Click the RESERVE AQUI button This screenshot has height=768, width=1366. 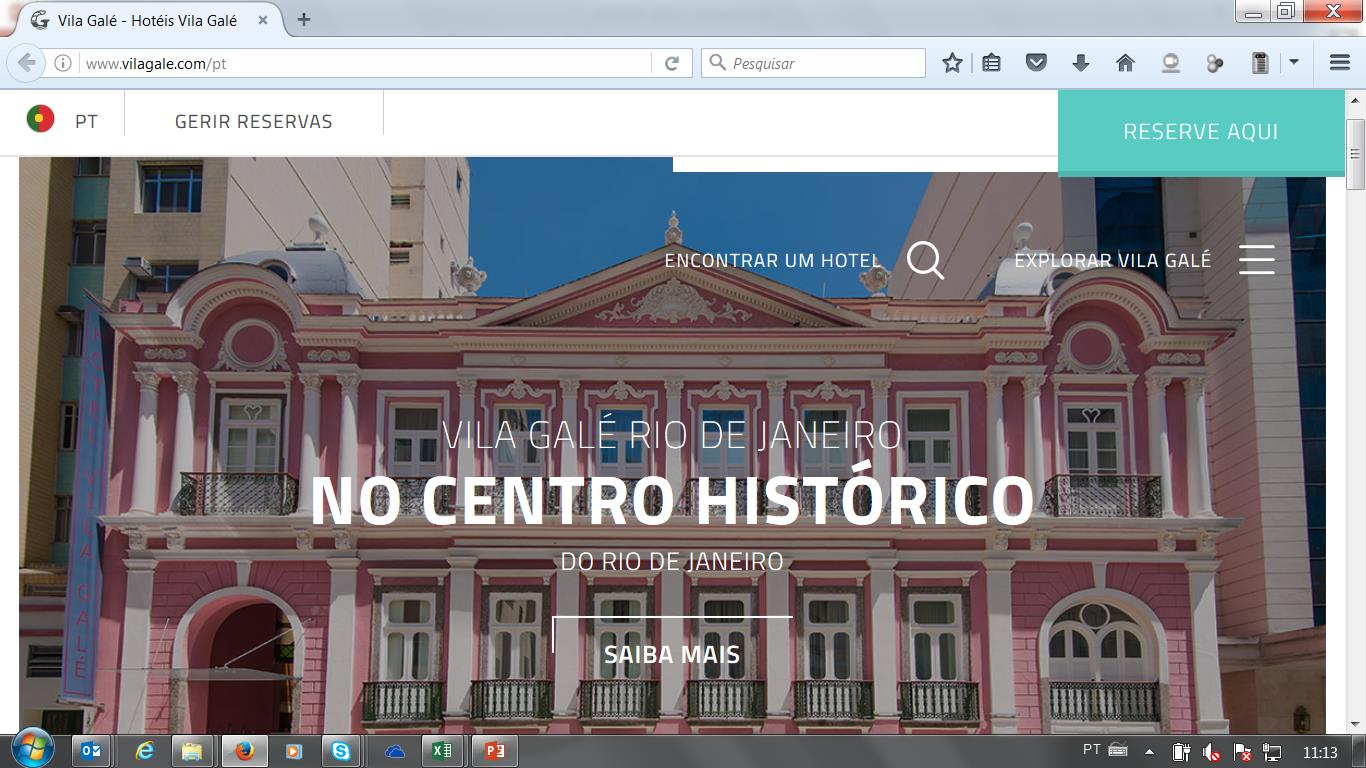coord(1201,132)
